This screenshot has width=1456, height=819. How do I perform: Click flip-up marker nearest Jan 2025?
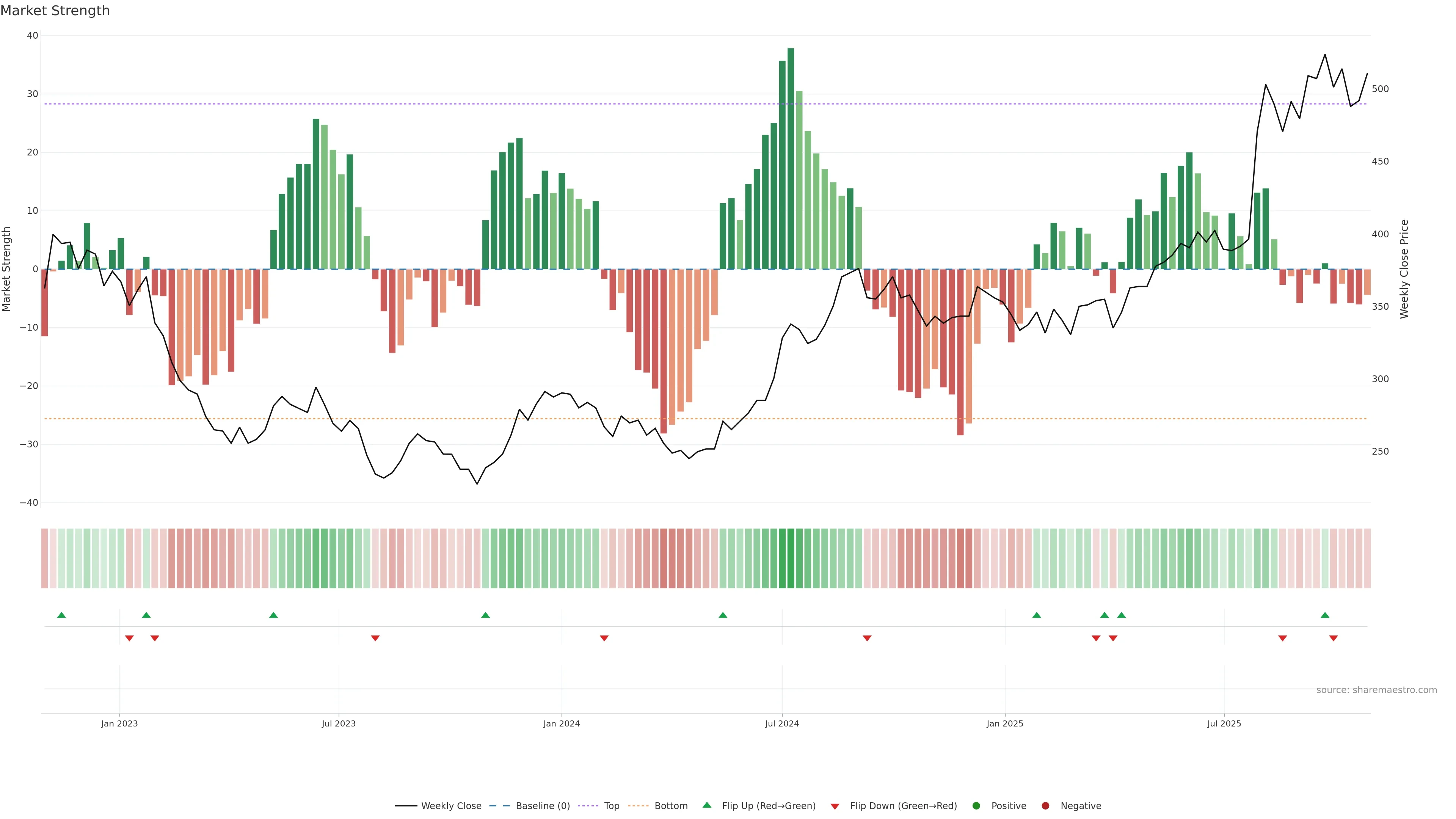1037,615
